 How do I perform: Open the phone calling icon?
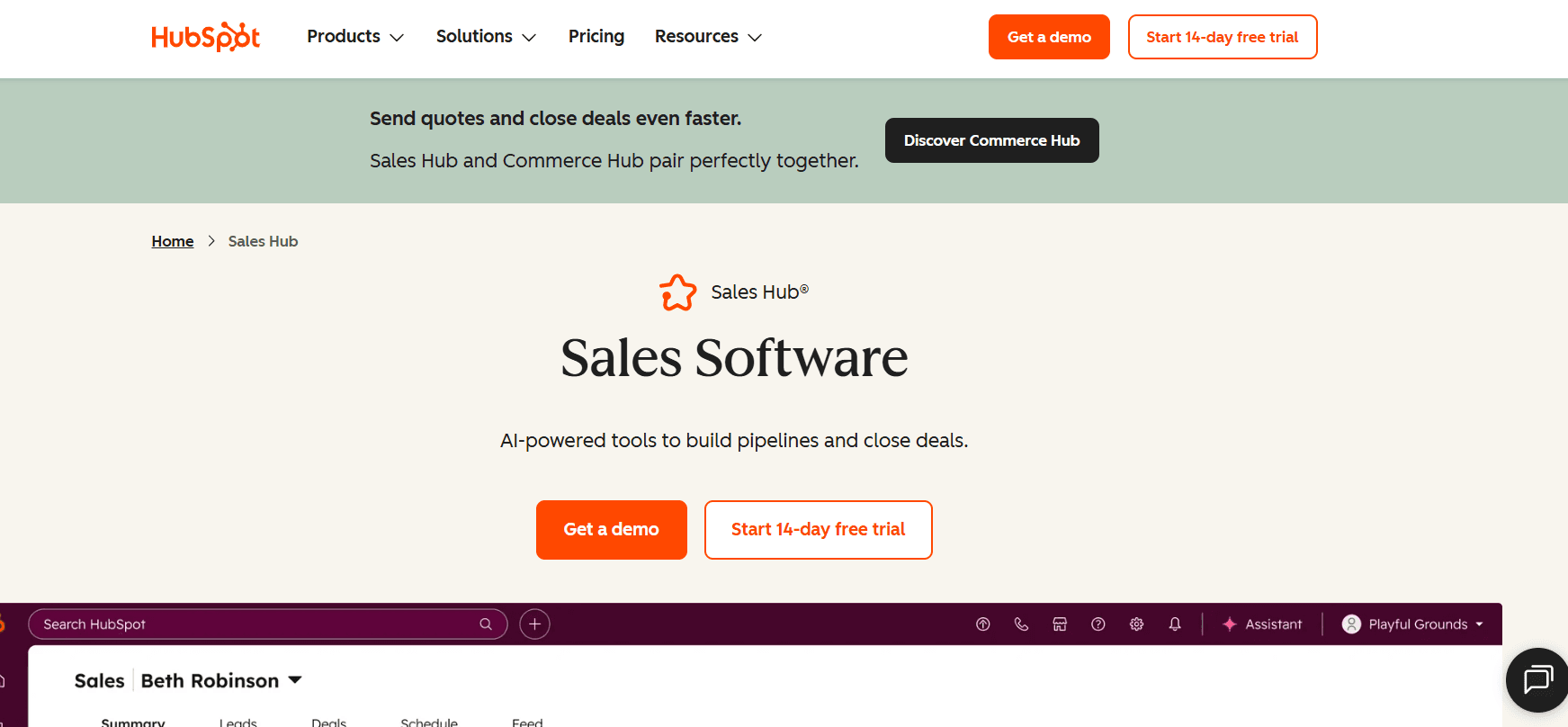pos(1021,624)
